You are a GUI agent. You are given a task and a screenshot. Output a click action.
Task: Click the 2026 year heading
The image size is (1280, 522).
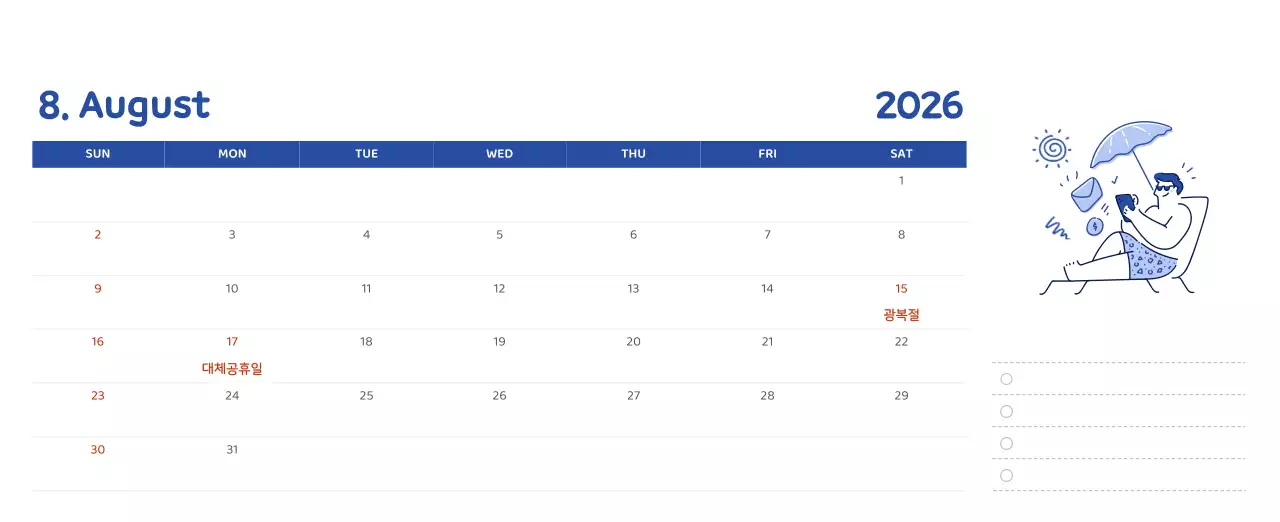(918, 106)
